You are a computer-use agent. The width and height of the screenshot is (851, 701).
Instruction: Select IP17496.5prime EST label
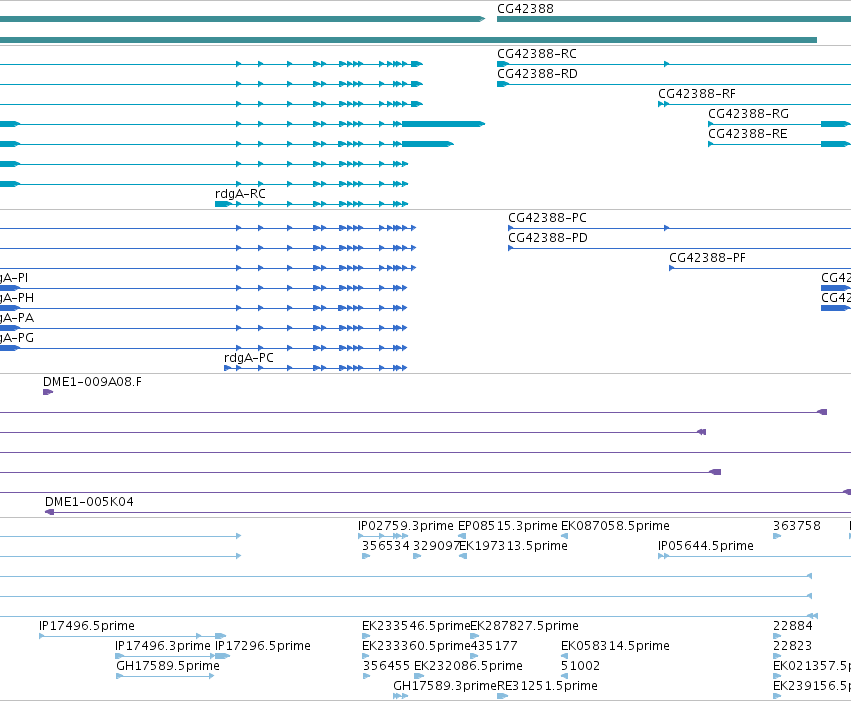(x=87, y=626)
